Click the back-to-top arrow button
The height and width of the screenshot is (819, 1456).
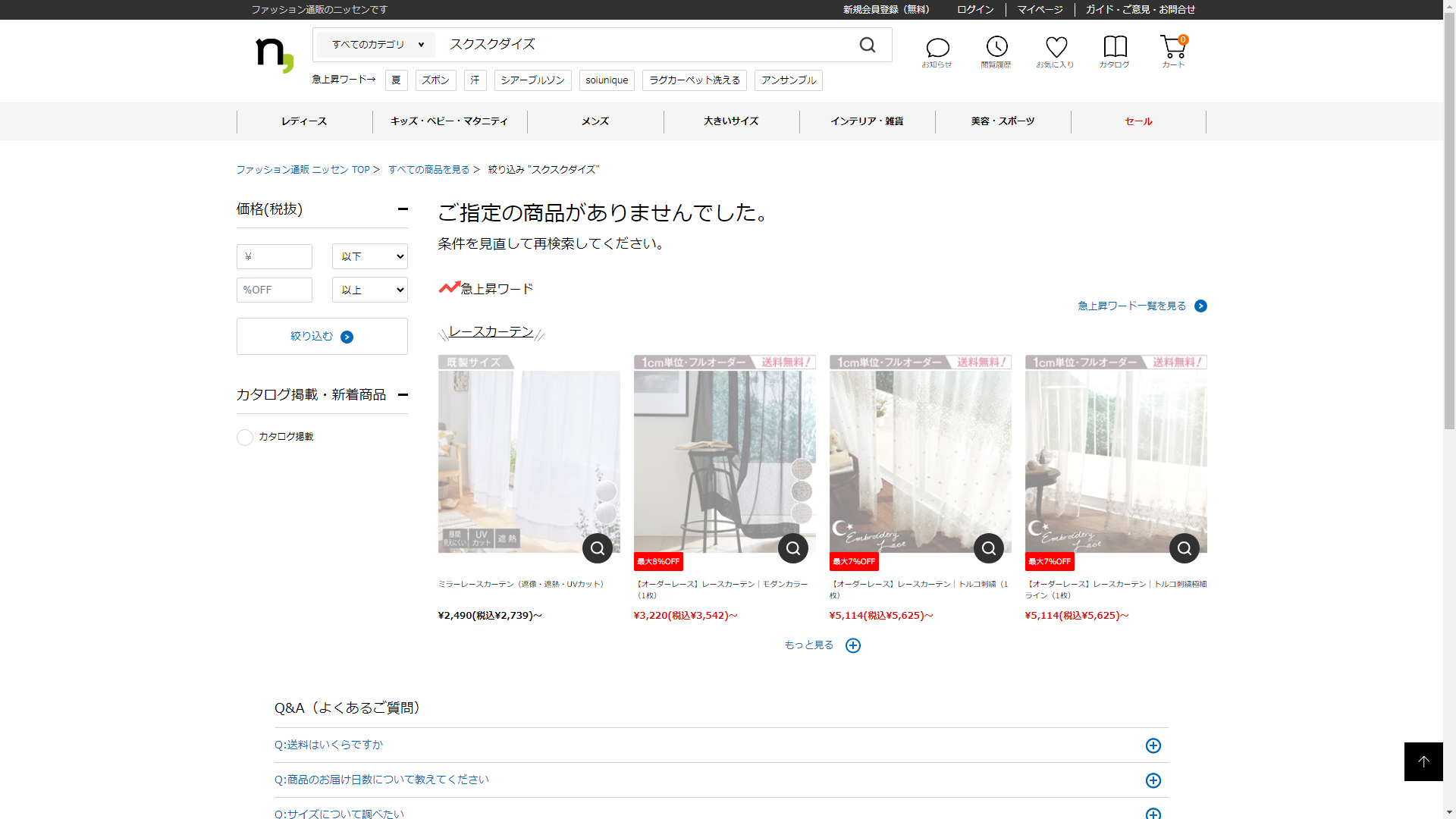[x=1423, y=761]
